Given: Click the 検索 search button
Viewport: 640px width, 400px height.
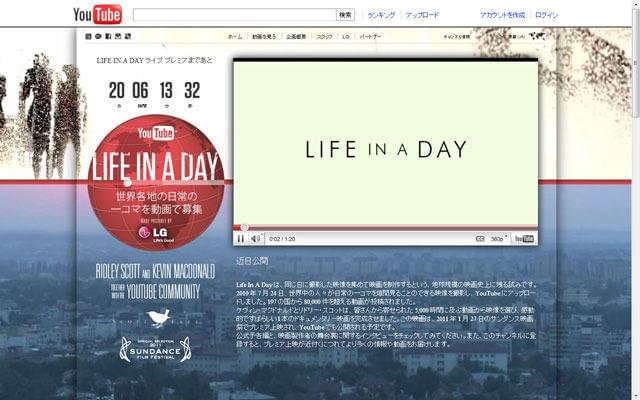Looking at the screenshot, I should (345, 15).
